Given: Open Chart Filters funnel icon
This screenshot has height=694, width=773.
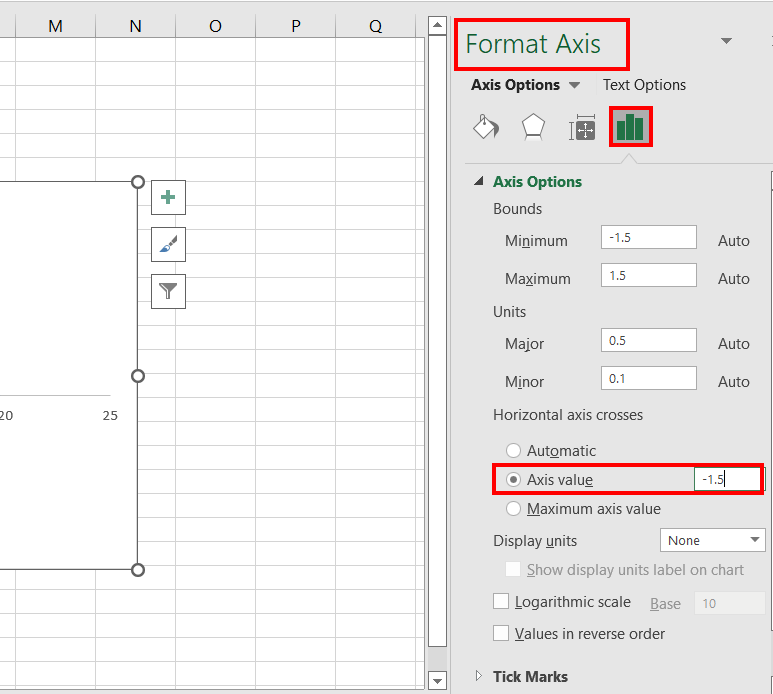Looking at the screenshot, I should (168, 291).
